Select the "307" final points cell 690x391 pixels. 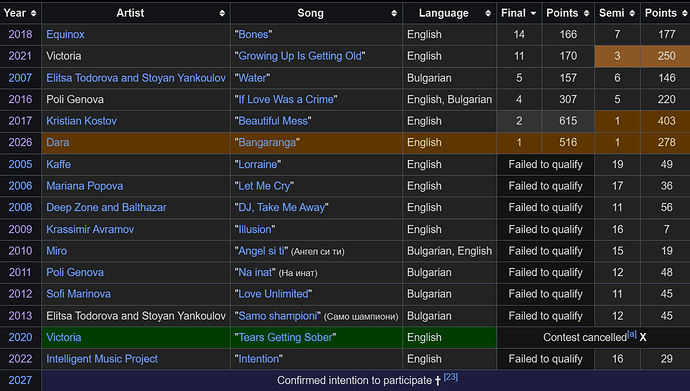pyautogui.click(x=568, y=99)
